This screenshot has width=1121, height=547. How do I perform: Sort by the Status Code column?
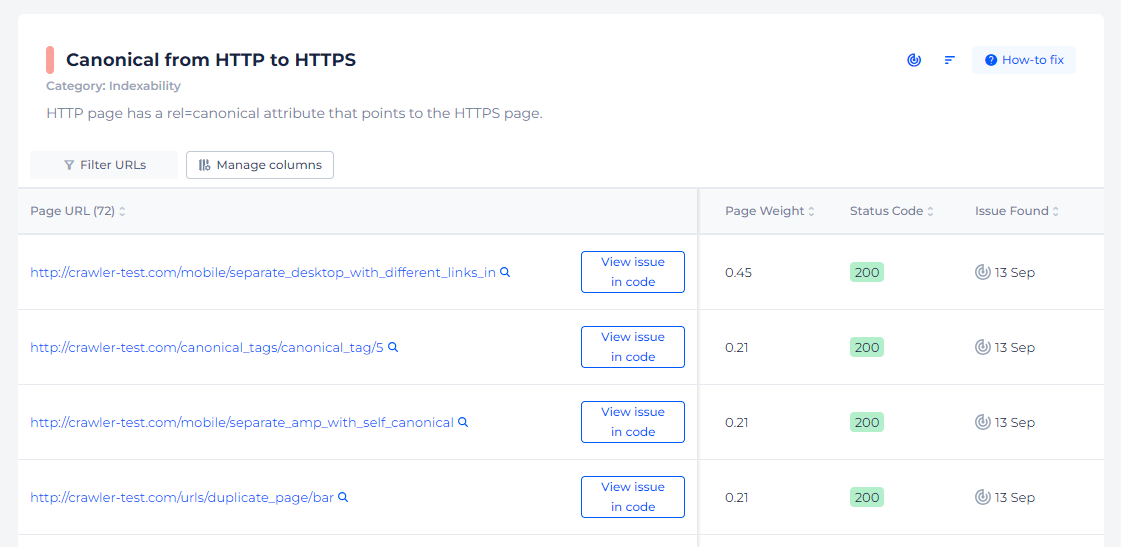[x=892, y=211]
